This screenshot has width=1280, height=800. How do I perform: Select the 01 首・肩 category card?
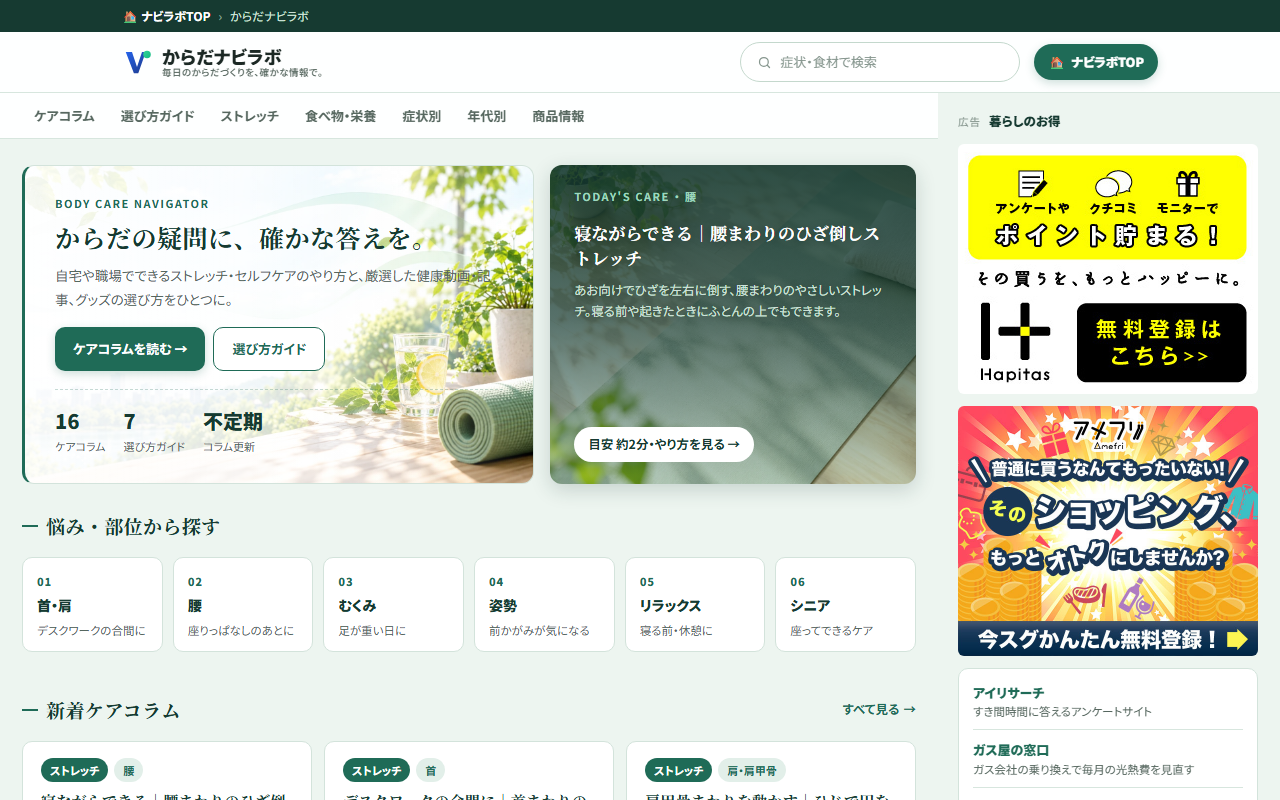pos(92,604)
